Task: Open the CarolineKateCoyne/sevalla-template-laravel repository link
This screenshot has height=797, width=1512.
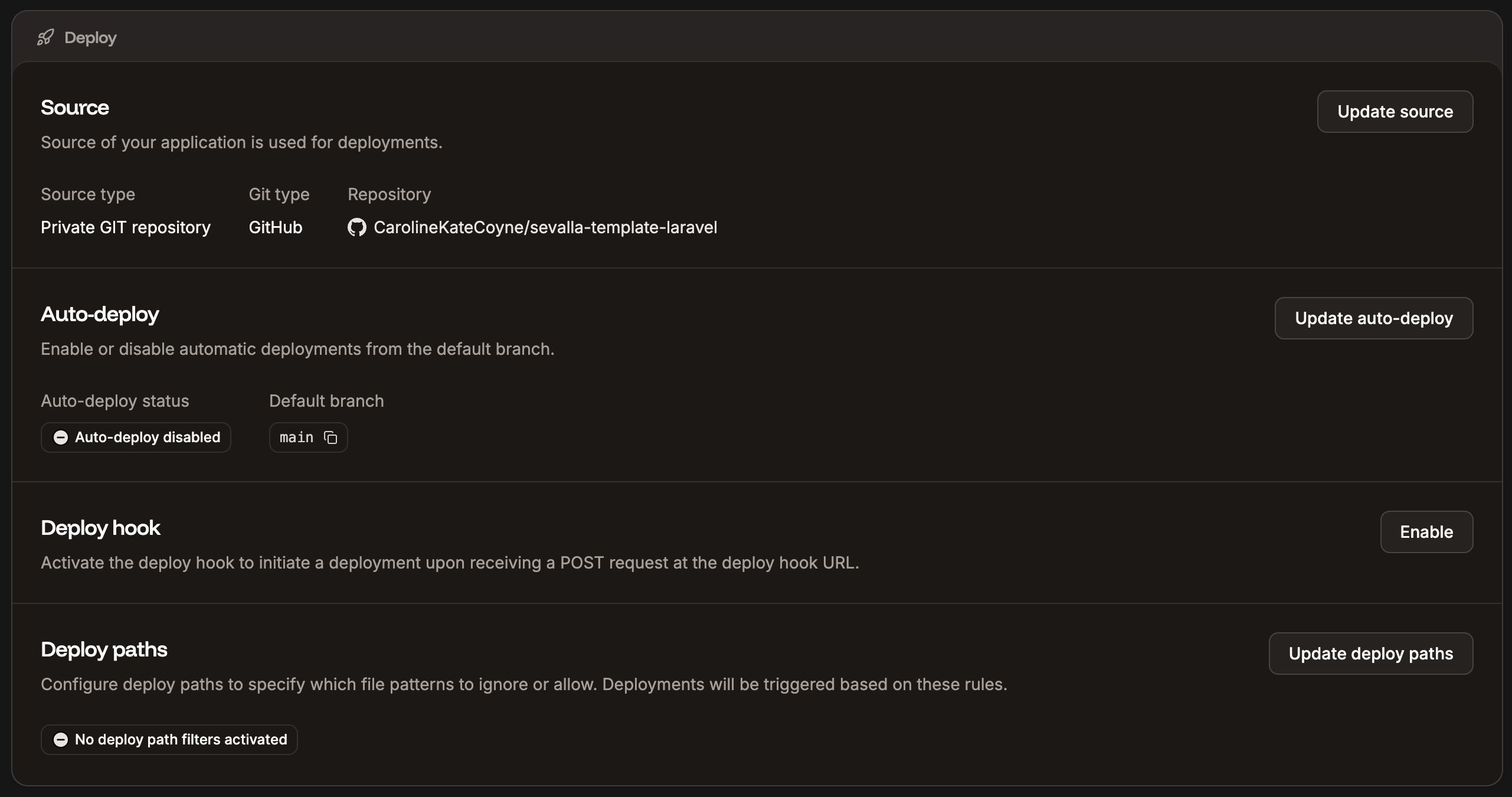Action: coord(545,227)
